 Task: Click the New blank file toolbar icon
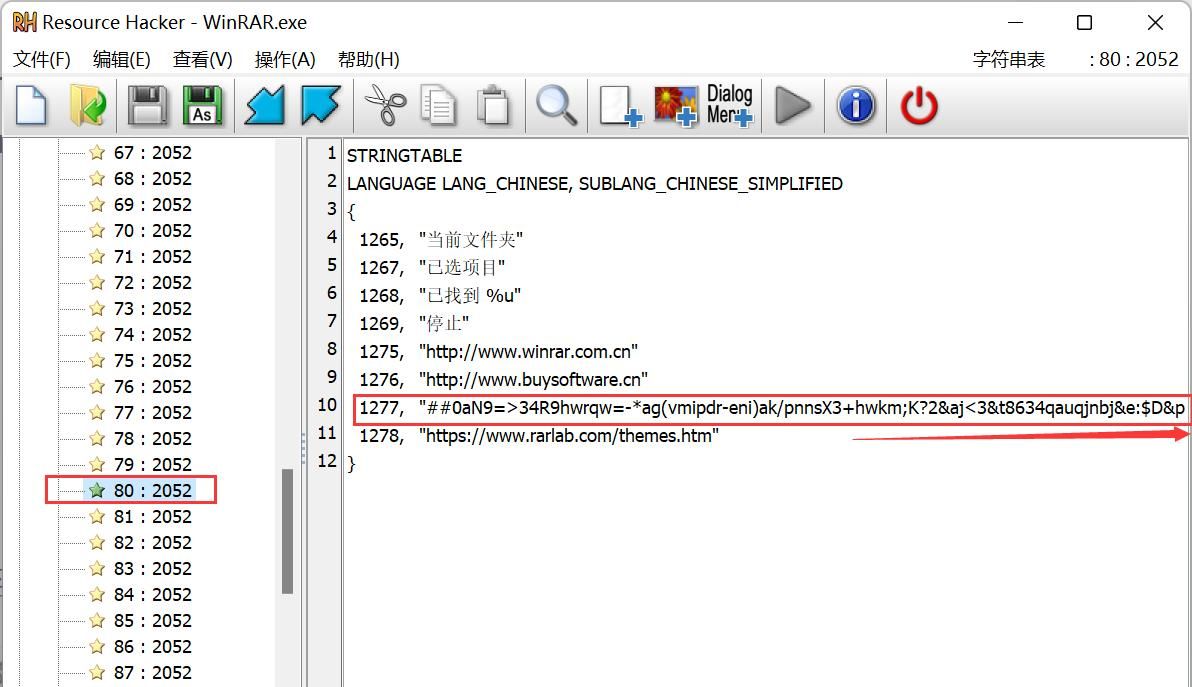(x=31, y=105)
